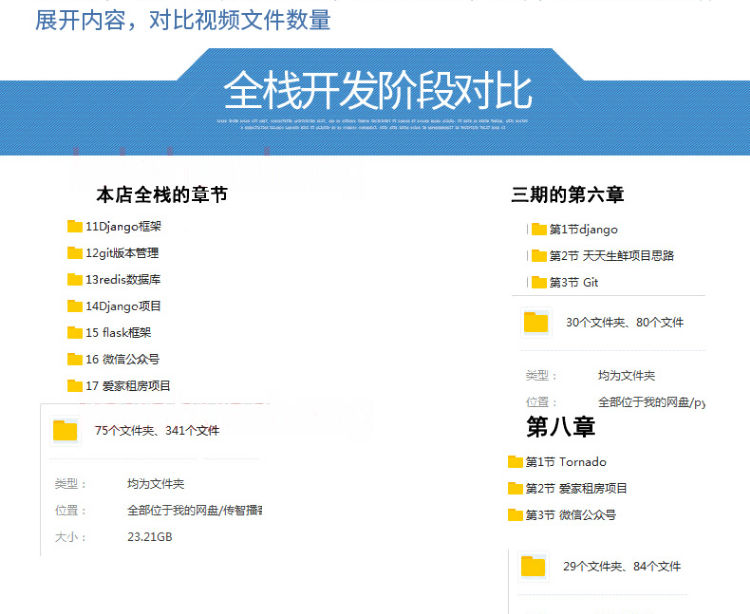This screenshot has width=750, height=614.
Task: Click 均为文件夹 under 三期的第六章
Action: pyautogui.click(x=626, y=376)
